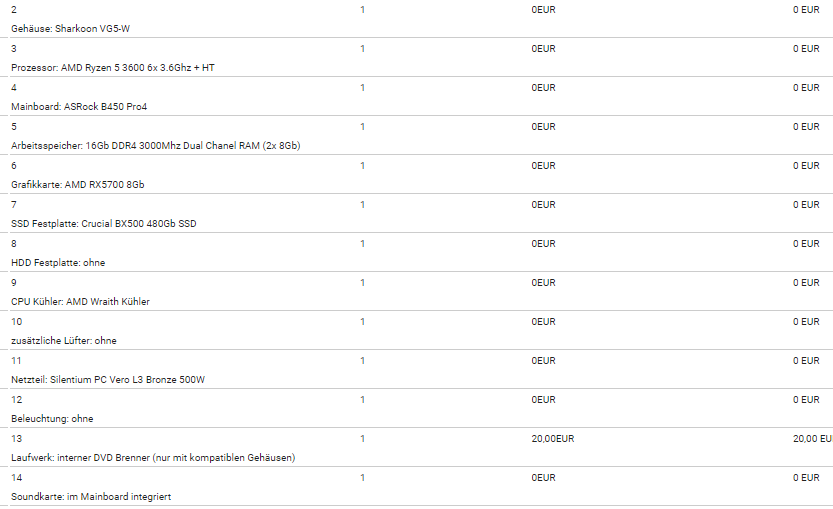Click the 20,00EUR unit price in row 13
Image resolution: width=833 pixels, height=509 pixels.
point(552,439)
